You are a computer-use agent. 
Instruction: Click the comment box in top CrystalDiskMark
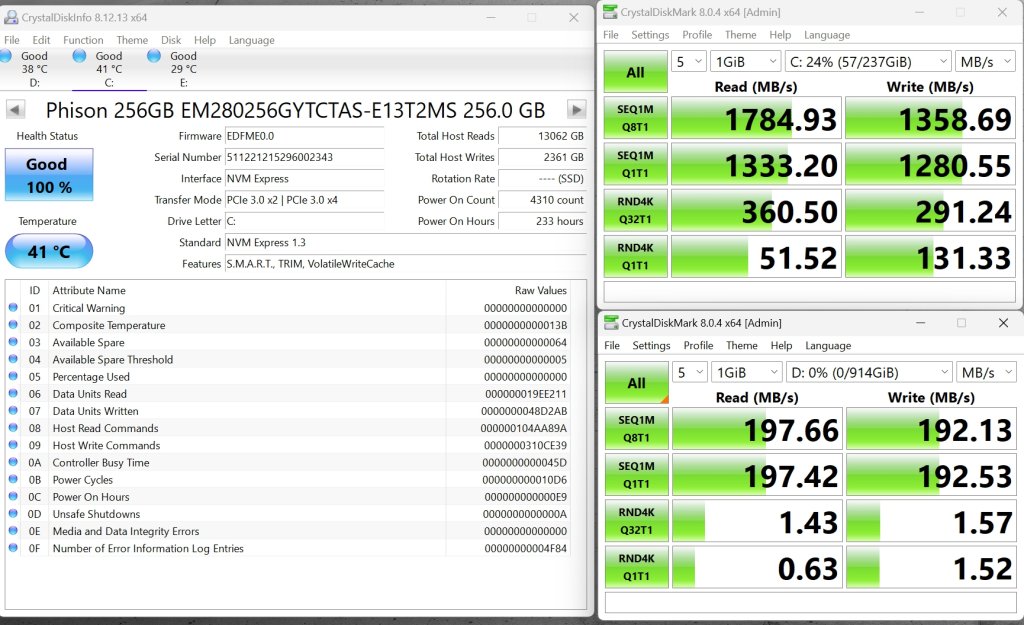810,292
